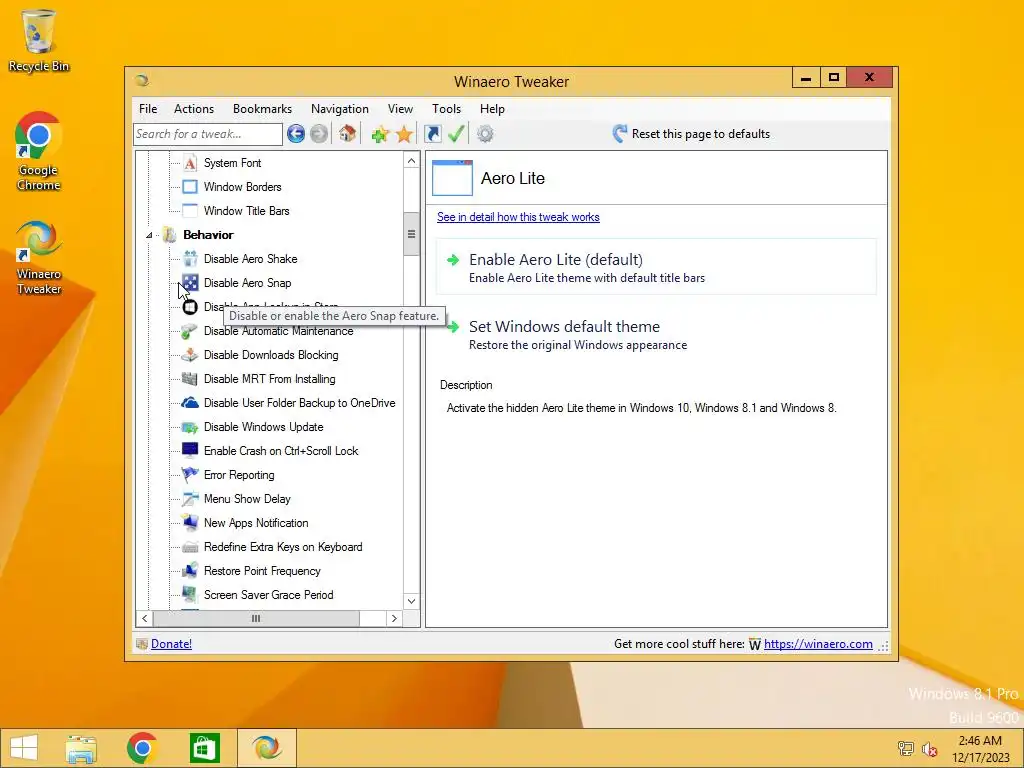The width and height of the screenshot is (1024, 768).
Task: Open the Help menu
Action: [492, 109]
